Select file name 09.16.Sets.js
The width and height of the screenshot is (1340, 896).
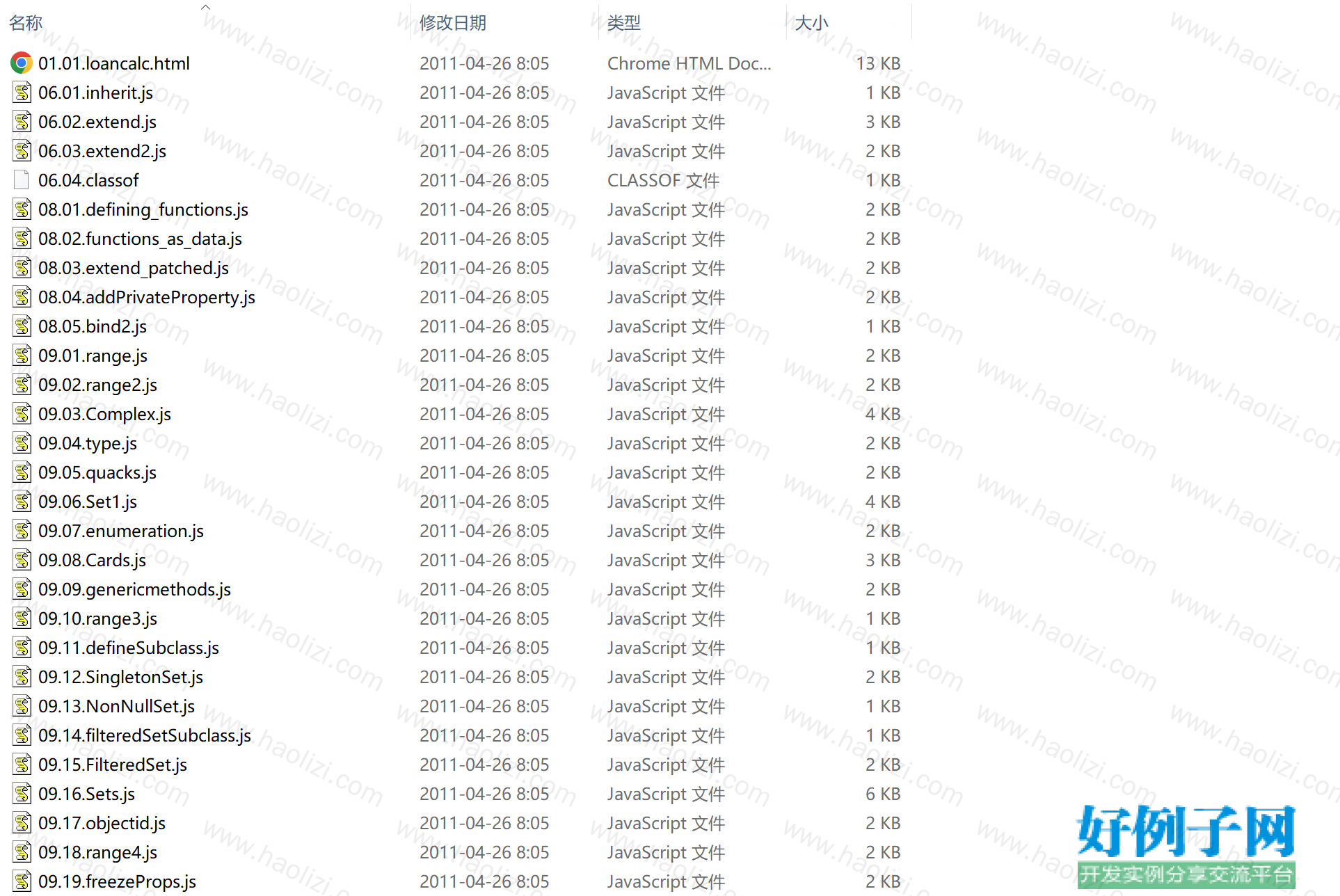pyautogui.click(x=87, y=794)
